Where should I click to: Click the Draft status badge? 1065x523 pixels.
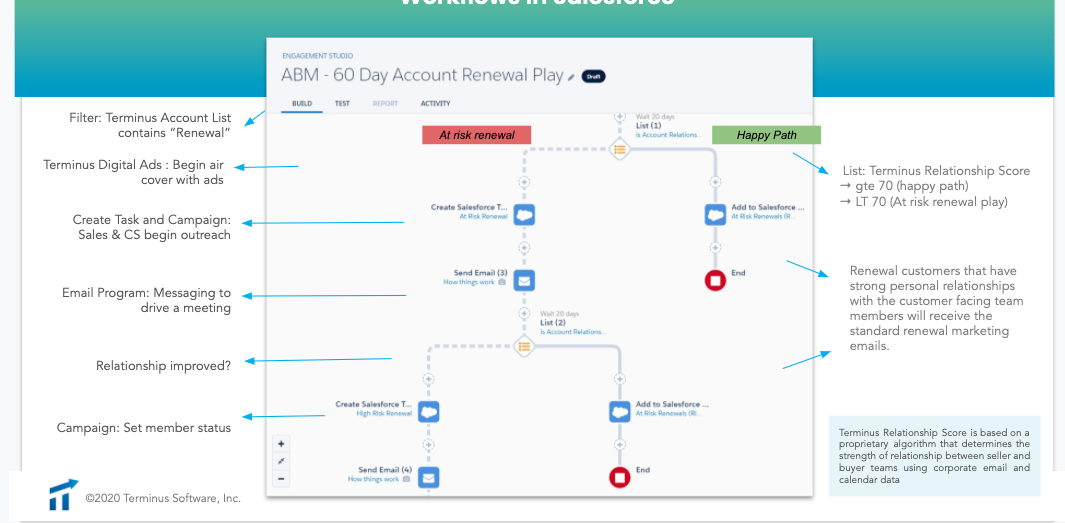pos(593,77)
